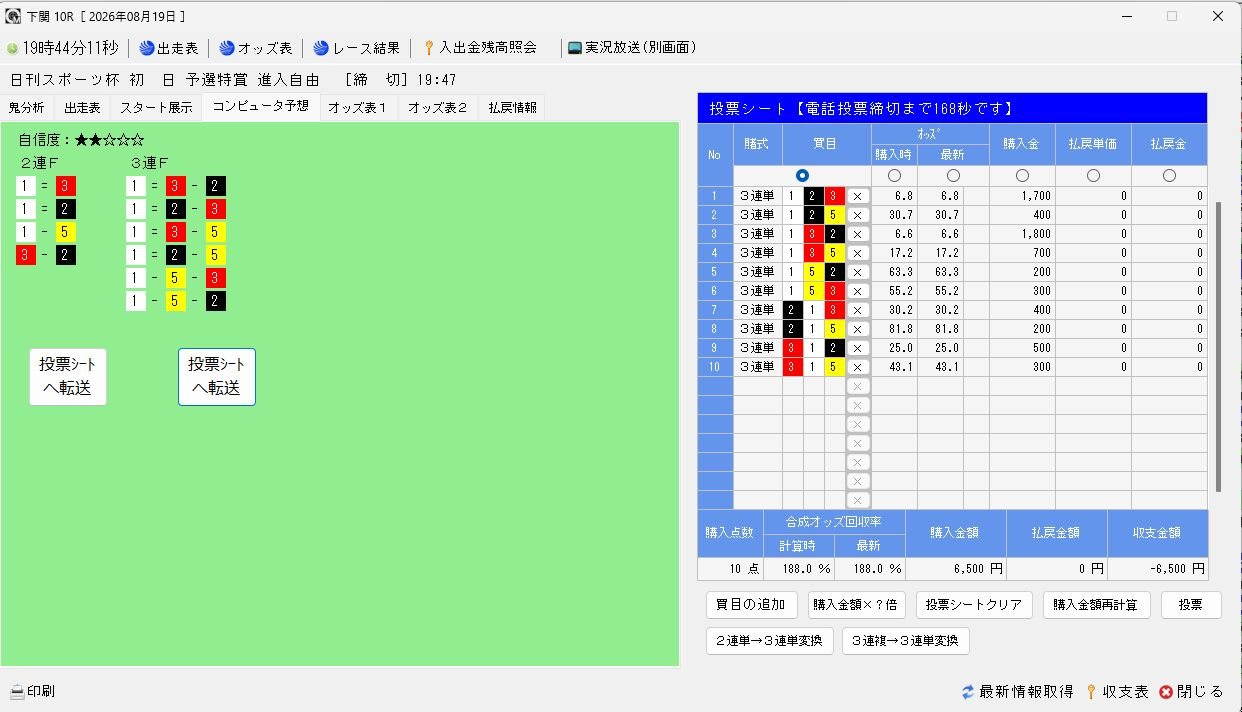Select the 払戻単価 sort radio button
The width and height of the screenshot is (1242, 712).
1093,176
